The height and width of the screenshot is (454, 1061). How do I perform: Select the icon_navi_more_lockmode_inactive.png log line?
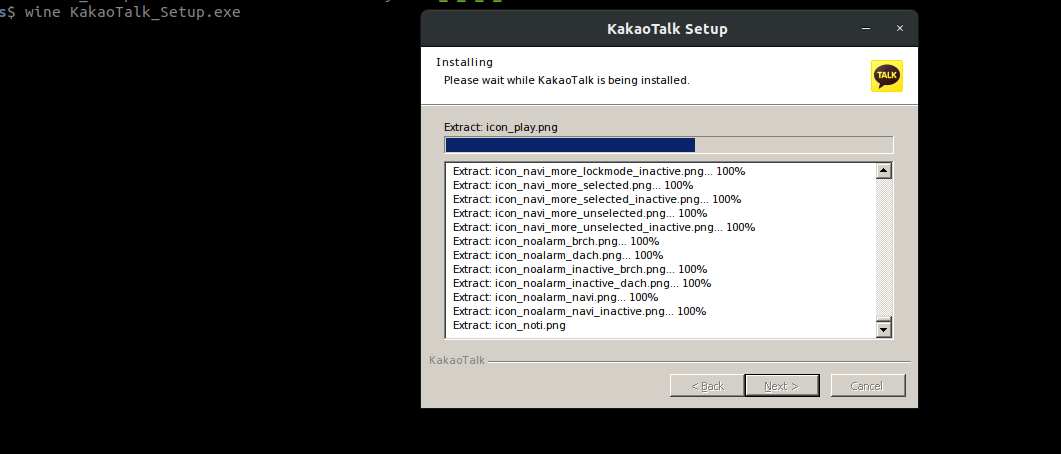598,171
